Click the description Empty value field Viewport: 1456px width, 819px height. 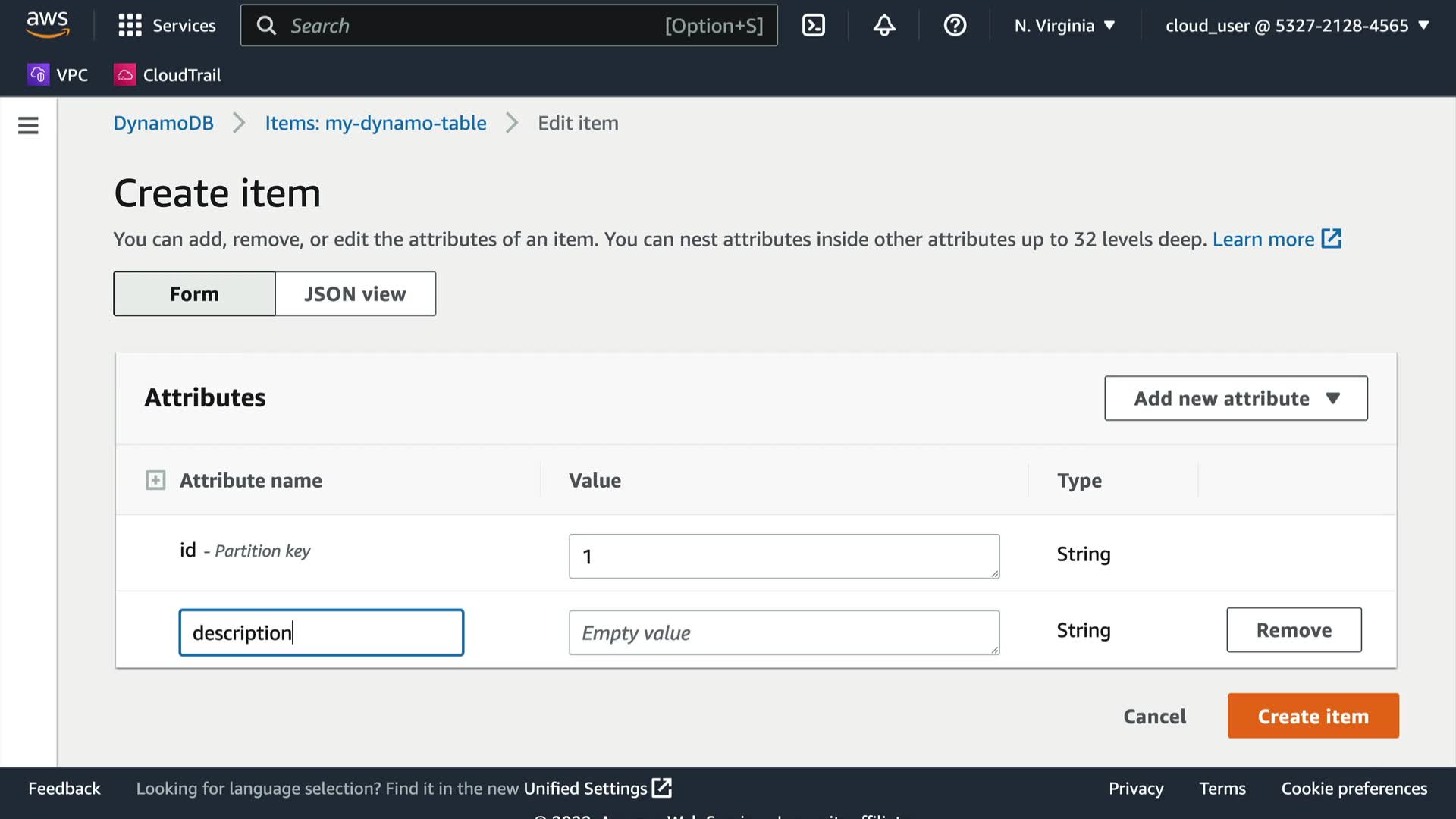point(783,632)
